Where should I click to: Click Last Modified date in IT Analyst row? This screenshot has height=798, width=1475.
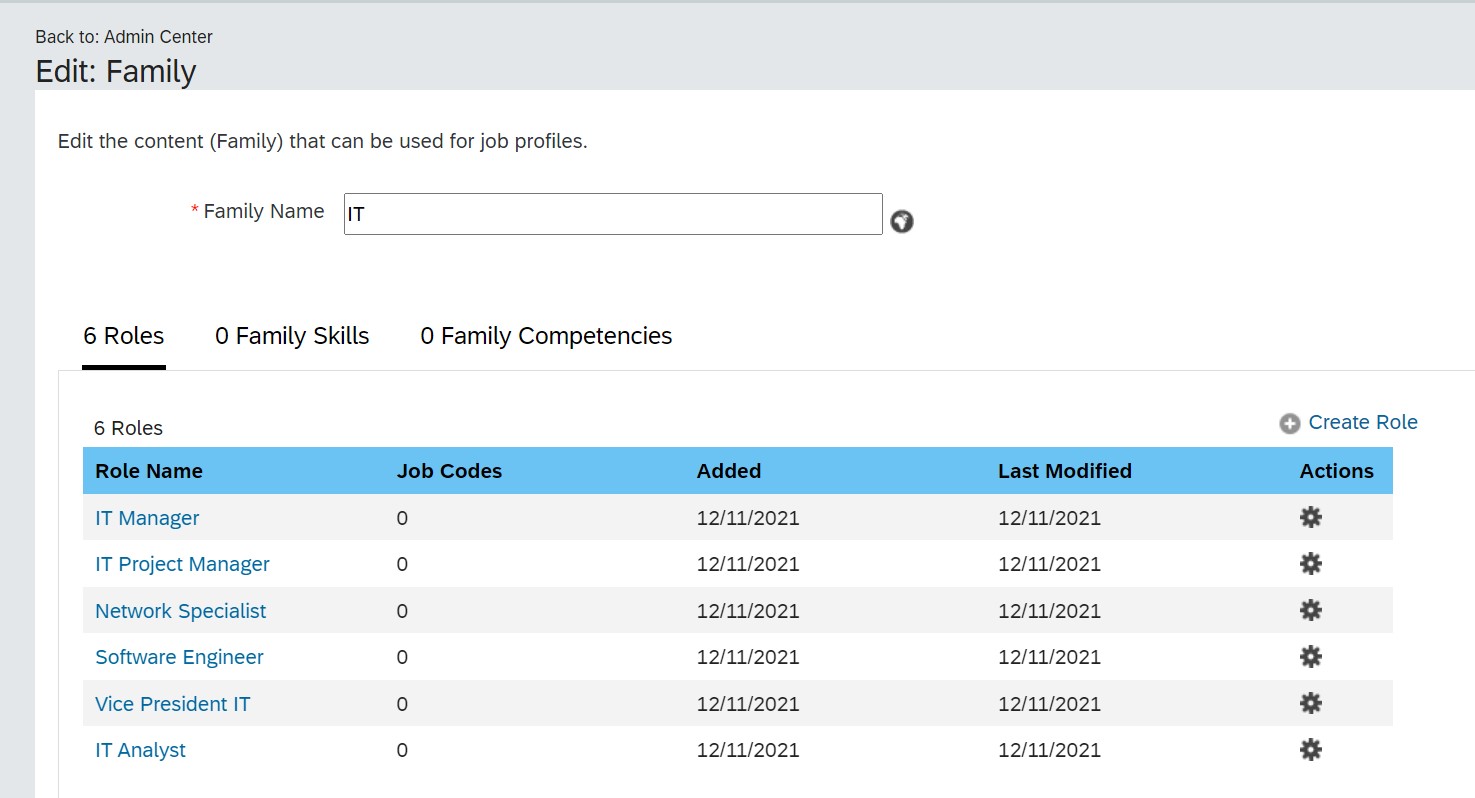coord(1049,750)
